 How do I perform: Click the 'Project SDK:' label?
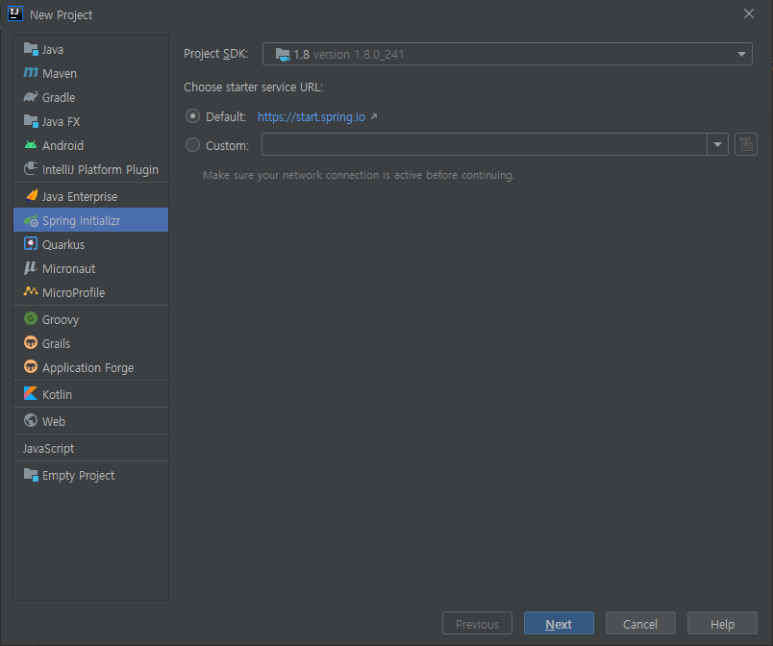(x=215, y=54)
